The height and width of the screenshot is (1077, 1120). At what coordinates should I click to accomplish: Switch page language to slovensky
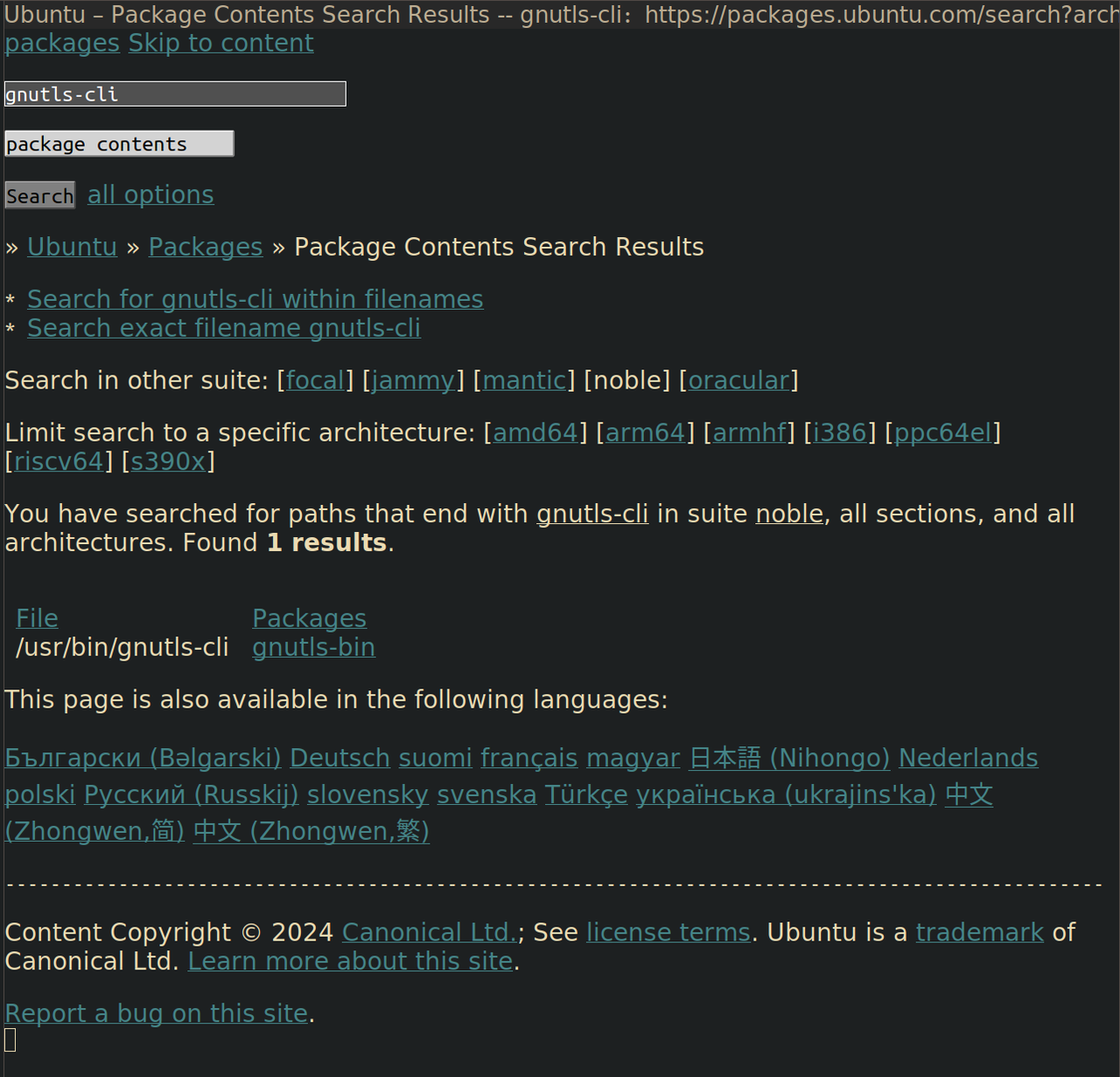point(367,794)
